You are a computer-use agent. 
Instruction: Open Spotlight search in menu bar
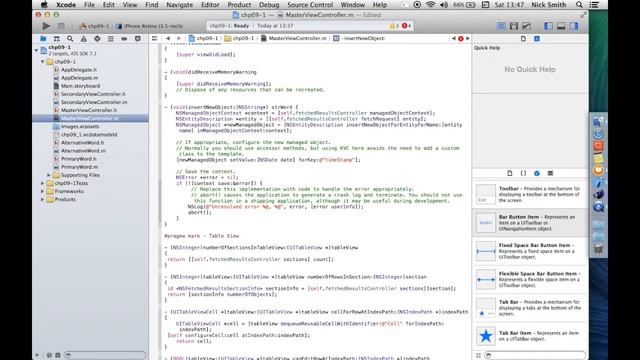point(579,5)
